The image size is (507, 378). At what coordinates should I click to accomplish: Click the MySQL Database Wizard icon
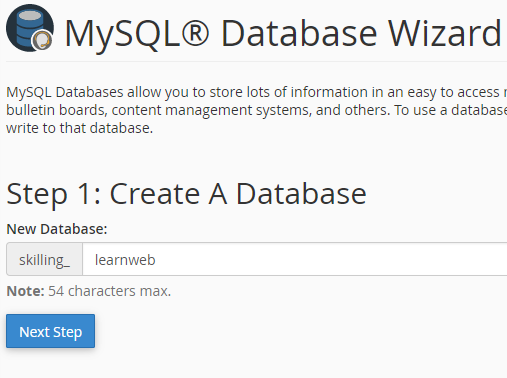[x=30, y=28]
